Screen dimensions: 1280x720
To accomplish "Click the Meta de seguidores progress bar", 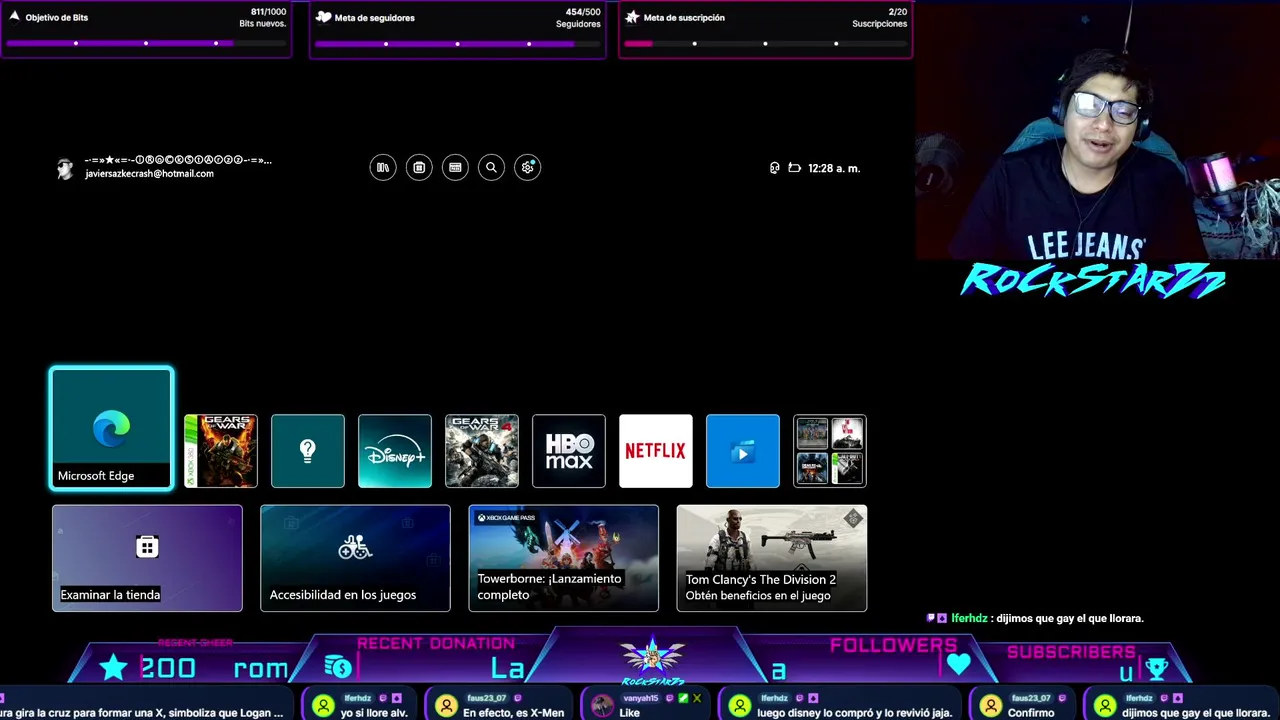I will [457, 43].
